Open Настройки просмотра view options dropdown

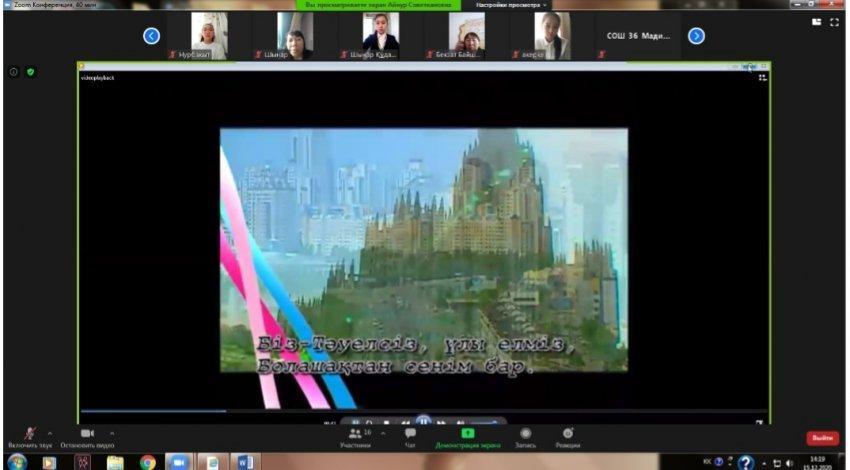(x=511, y=5)
